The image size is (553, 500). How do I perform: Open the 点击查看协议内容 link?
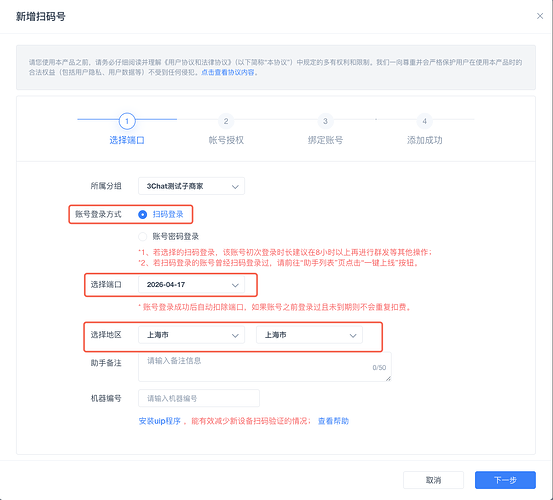click(x=228, y=72)
